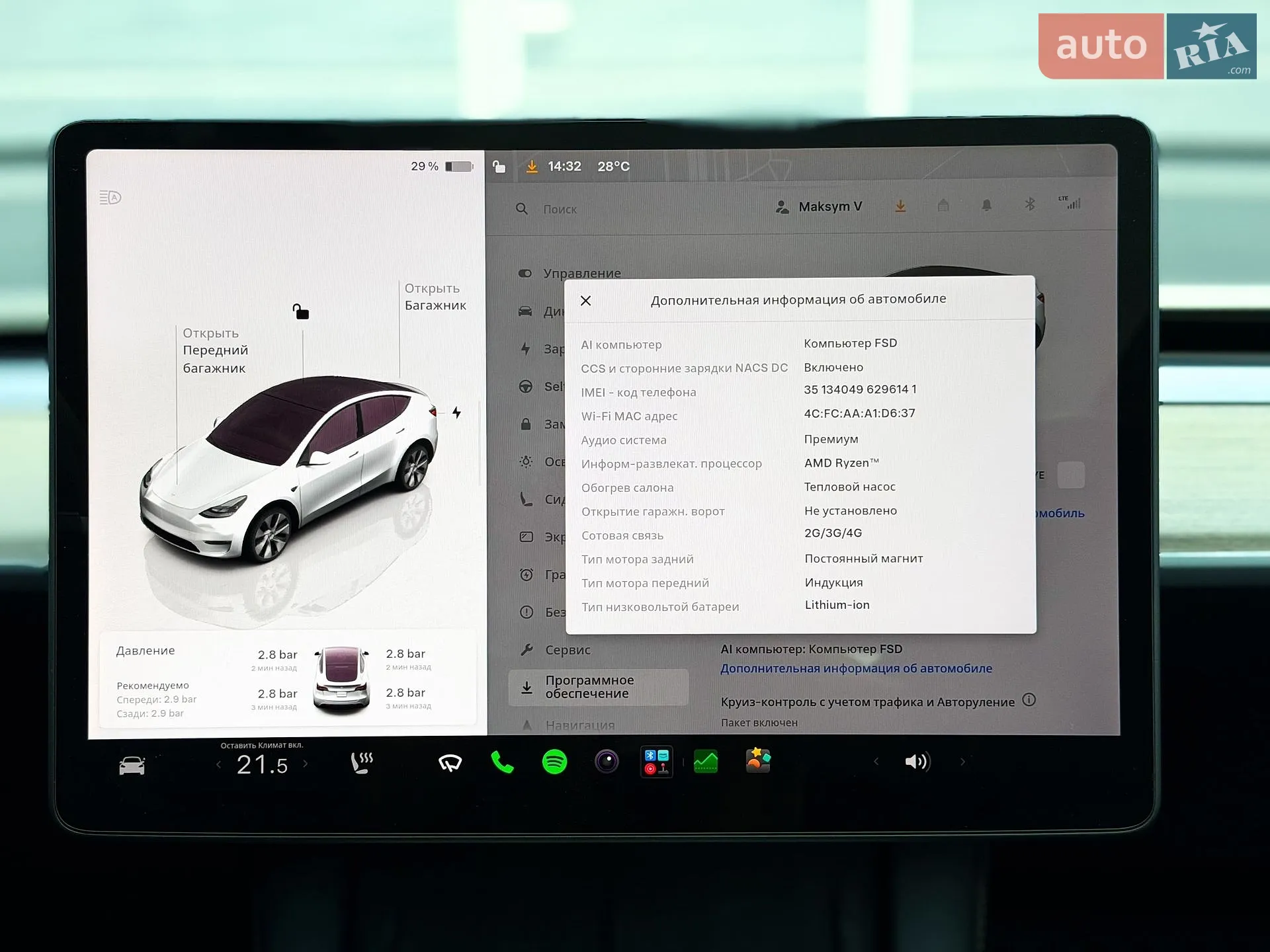Tap the IMEI value 35 134049 629614 1

860,389
